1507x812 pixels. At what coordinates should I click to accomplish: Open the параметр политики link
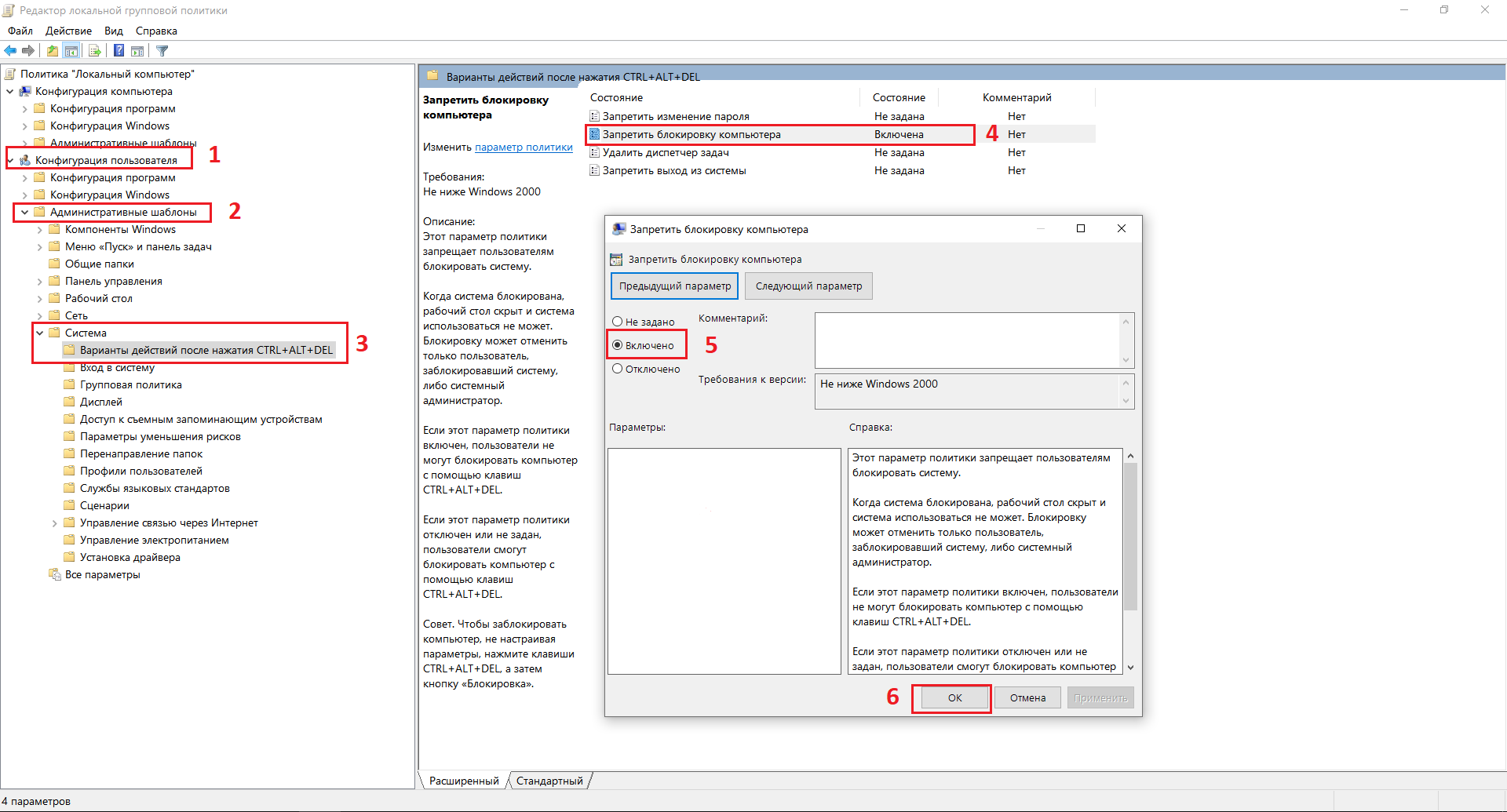(x=524, y=147)
